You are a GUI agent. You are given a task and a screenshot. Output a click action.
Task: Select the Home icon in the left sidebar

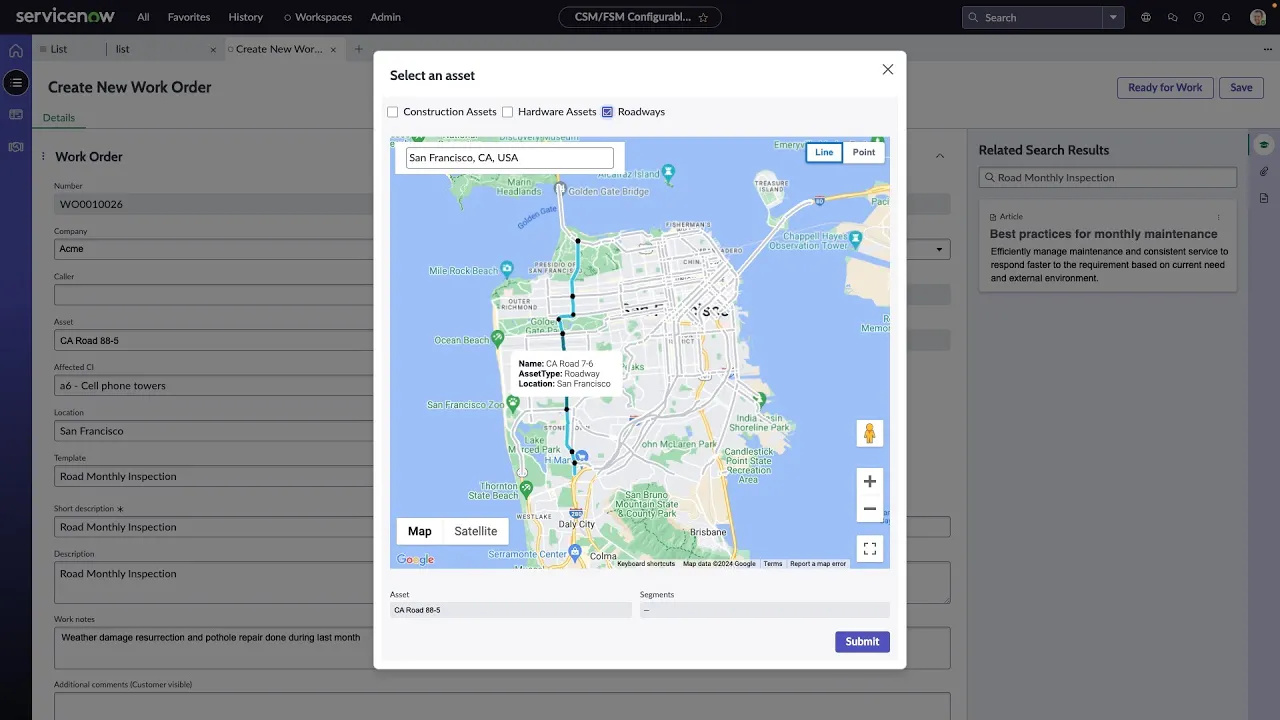coord(16,50)
